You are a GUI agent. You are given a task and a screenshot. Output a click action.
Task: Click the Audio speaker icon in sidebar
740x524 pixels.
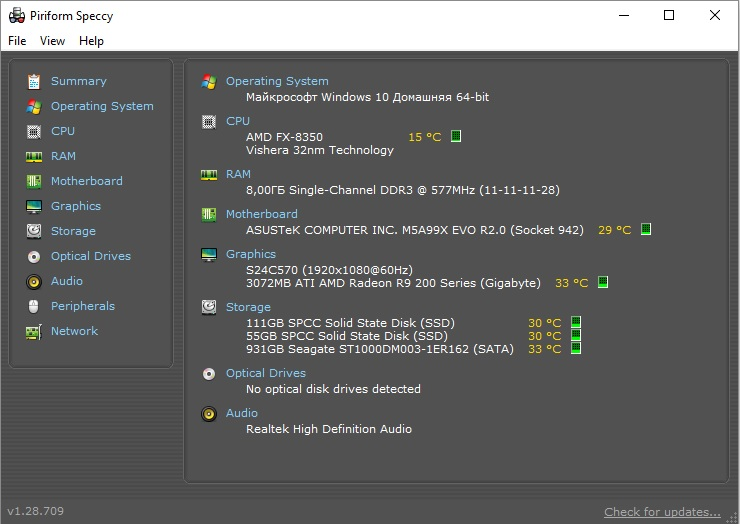(x=34, y=281)
